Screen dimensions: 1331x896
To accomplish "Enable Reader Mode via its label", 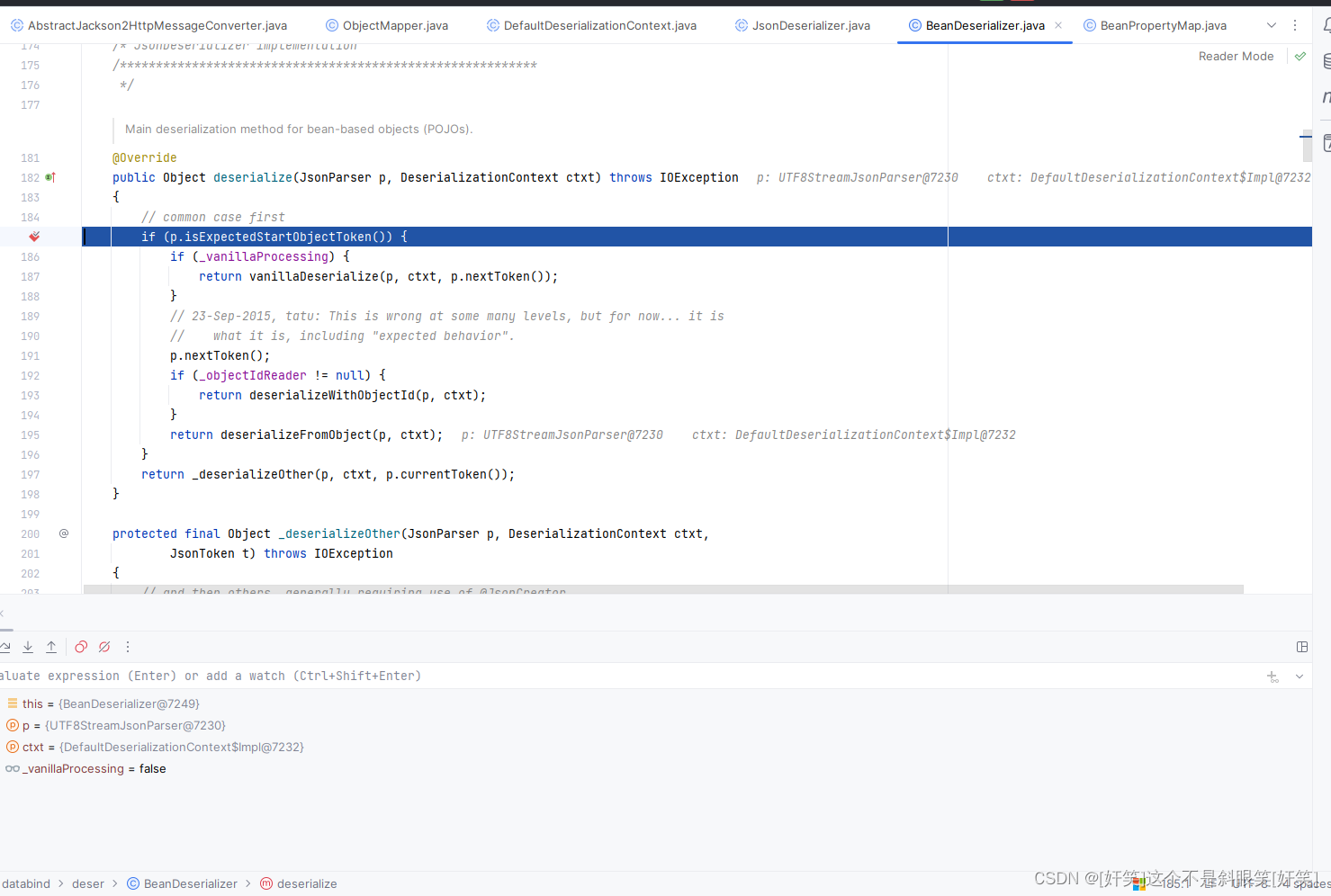I will [1236, 56].
